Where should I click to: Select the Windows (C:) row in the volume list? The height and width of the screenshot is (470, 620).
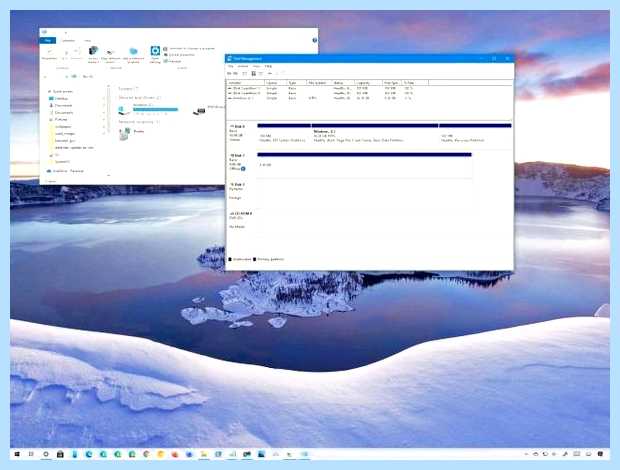[321, 98]
